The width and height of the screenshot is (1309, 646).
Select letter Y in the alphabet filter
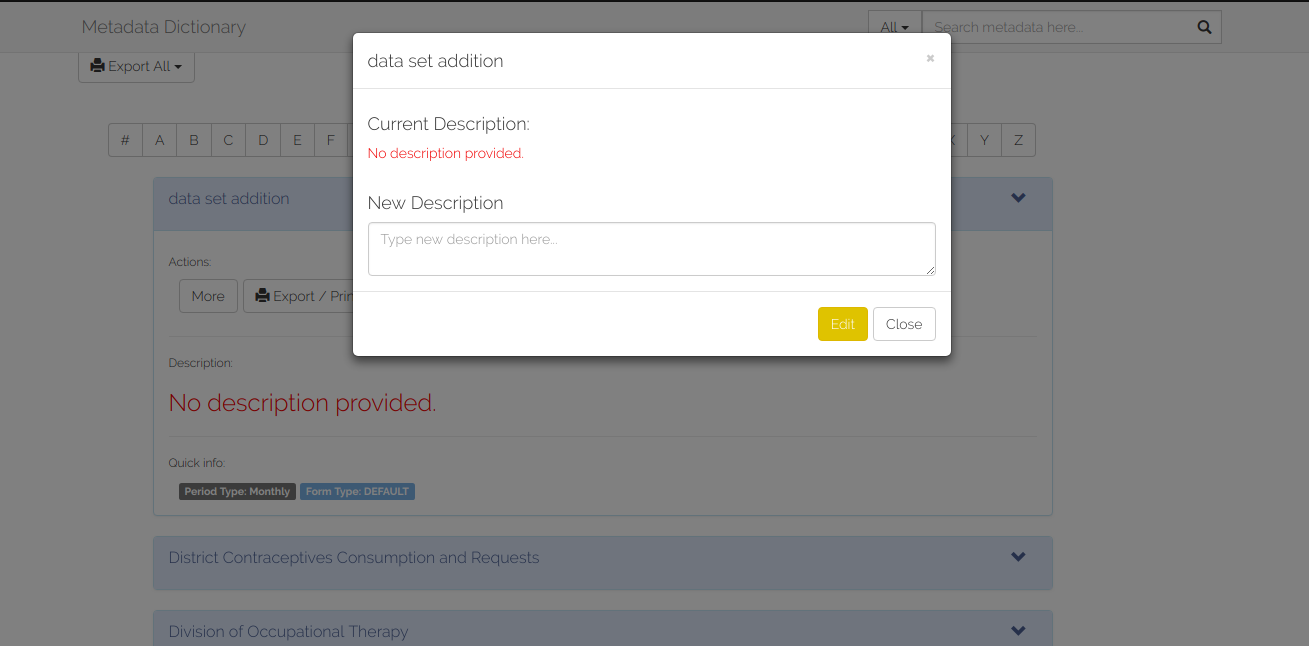tap(985, 140)
